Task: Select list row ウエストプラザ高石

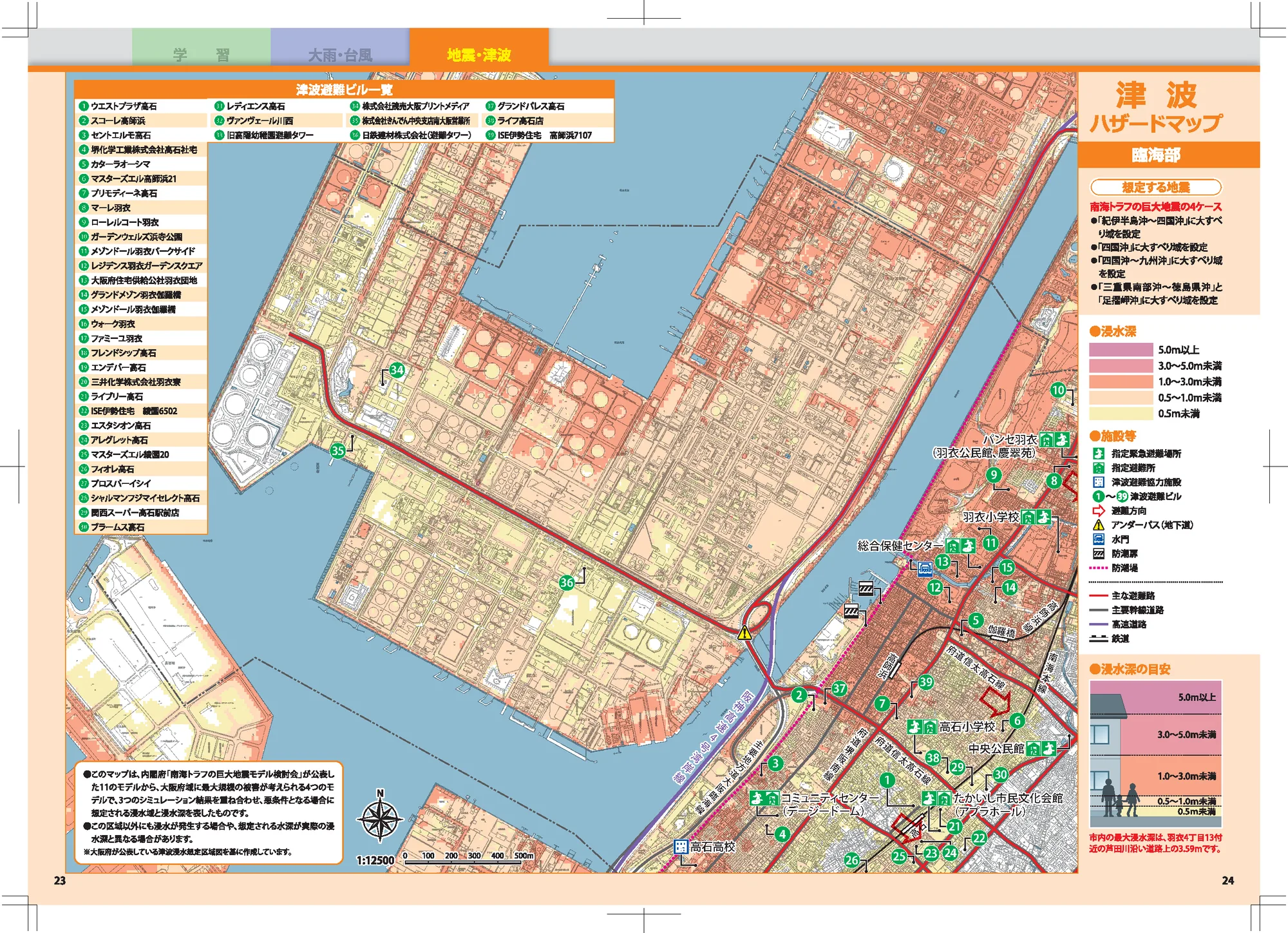Action: (x=142, y=106)
